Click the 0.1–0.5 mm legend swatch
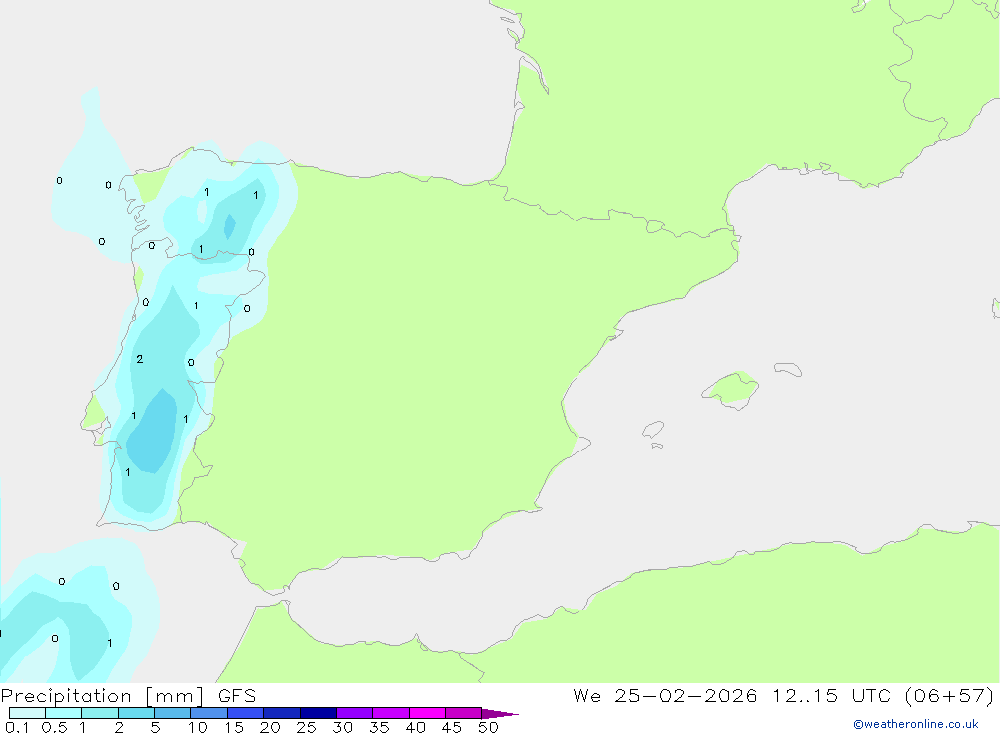Viewport: 1000px width, 733px height. coord(27,713)
